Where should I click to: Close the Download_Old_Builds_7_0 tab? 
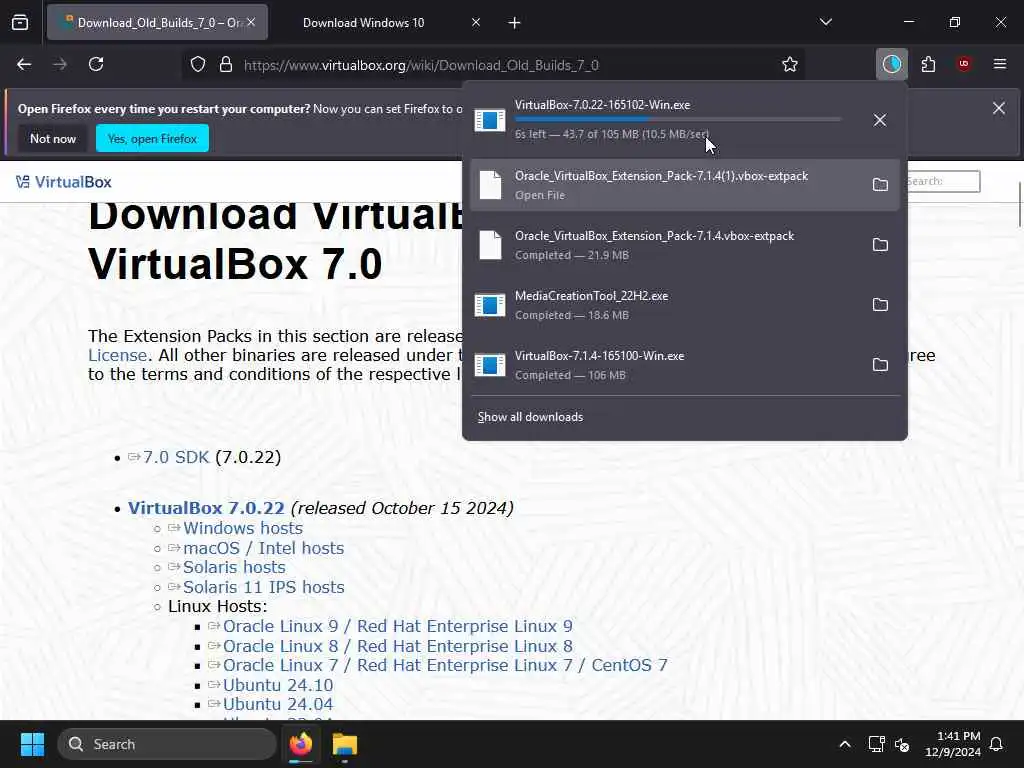pyautogui.click(x=251, y=23)
